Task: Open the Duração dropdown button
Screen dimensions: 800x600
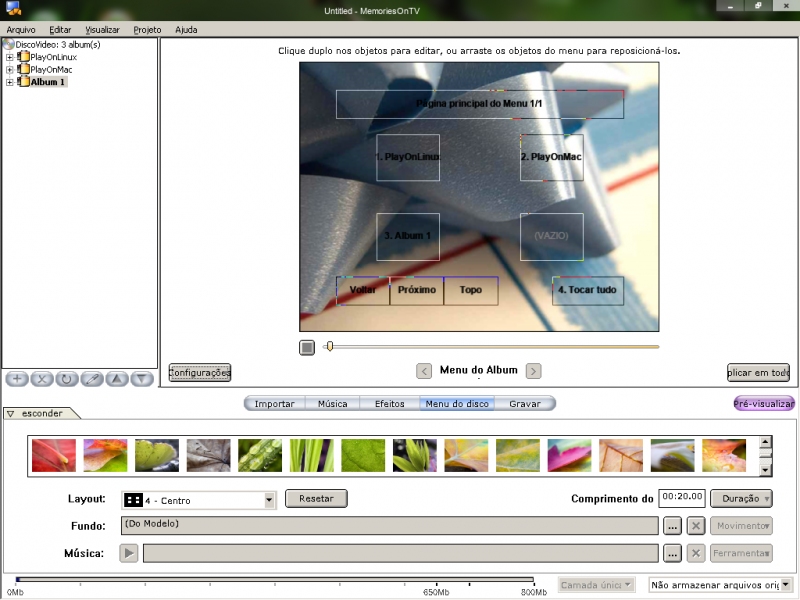Action: (741, 498)
